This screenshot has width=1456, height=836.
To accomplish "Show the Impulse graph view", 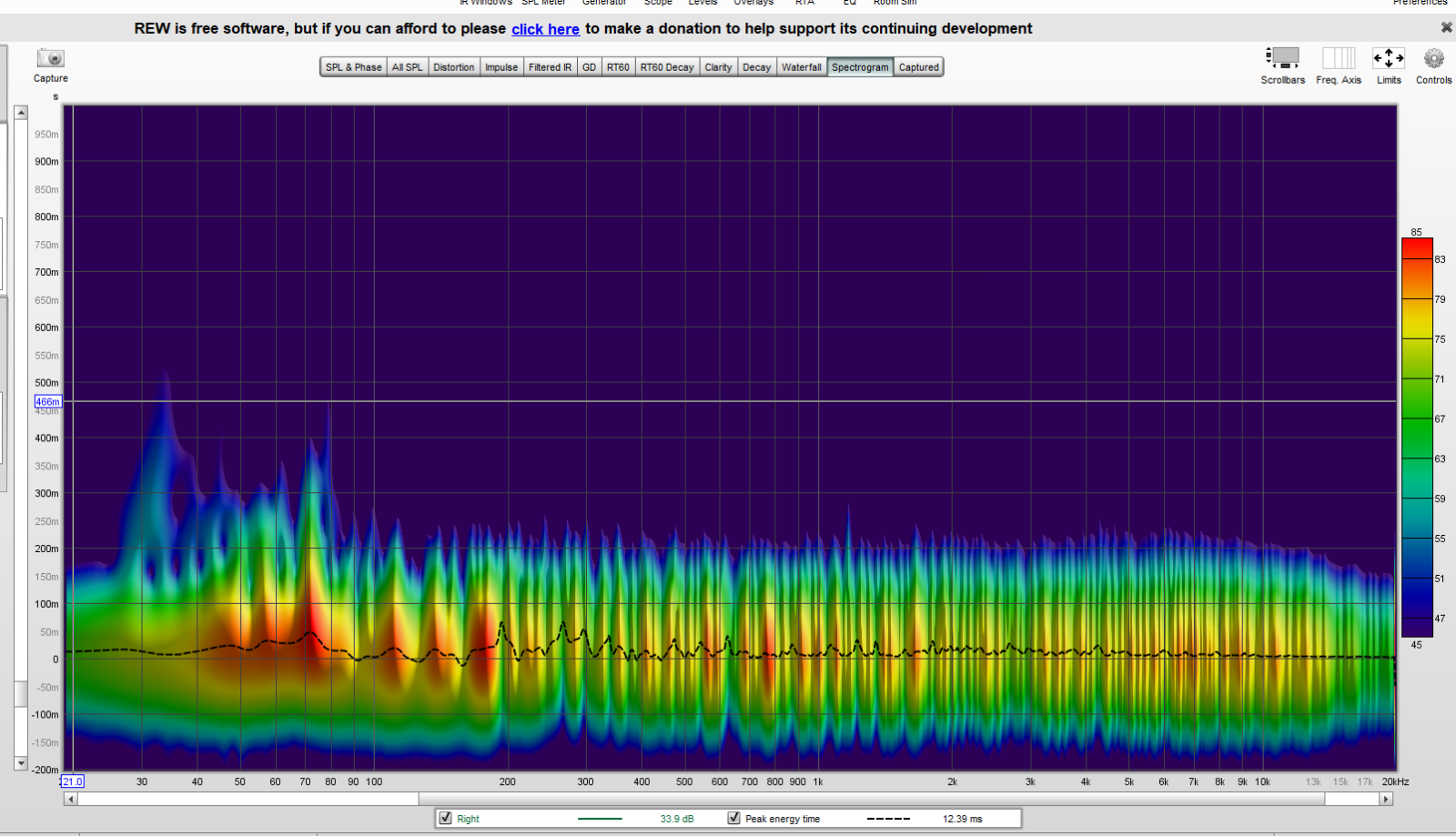I will click(x=500, y=67).
